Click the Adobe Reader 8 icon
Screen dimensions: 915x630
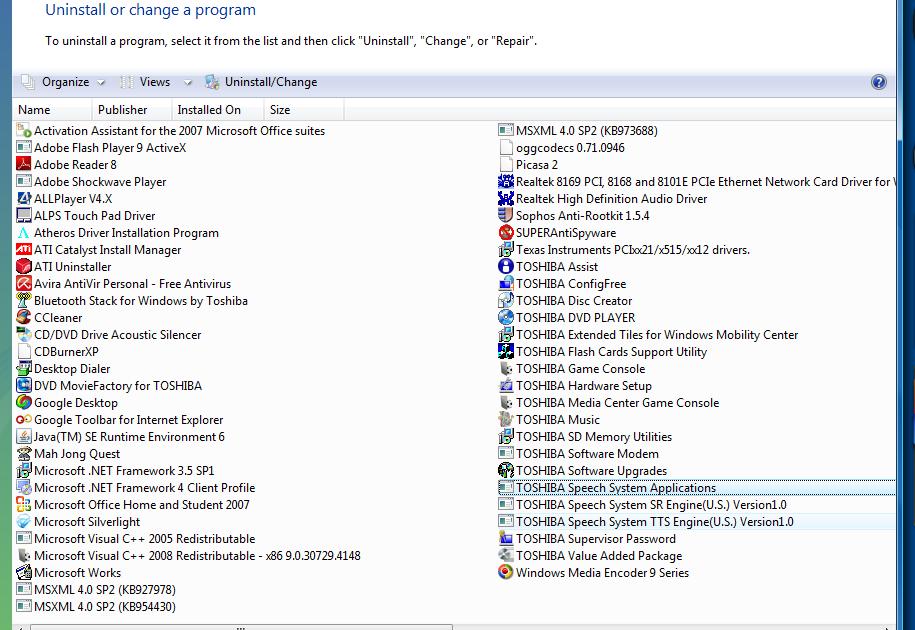[23, 164]
